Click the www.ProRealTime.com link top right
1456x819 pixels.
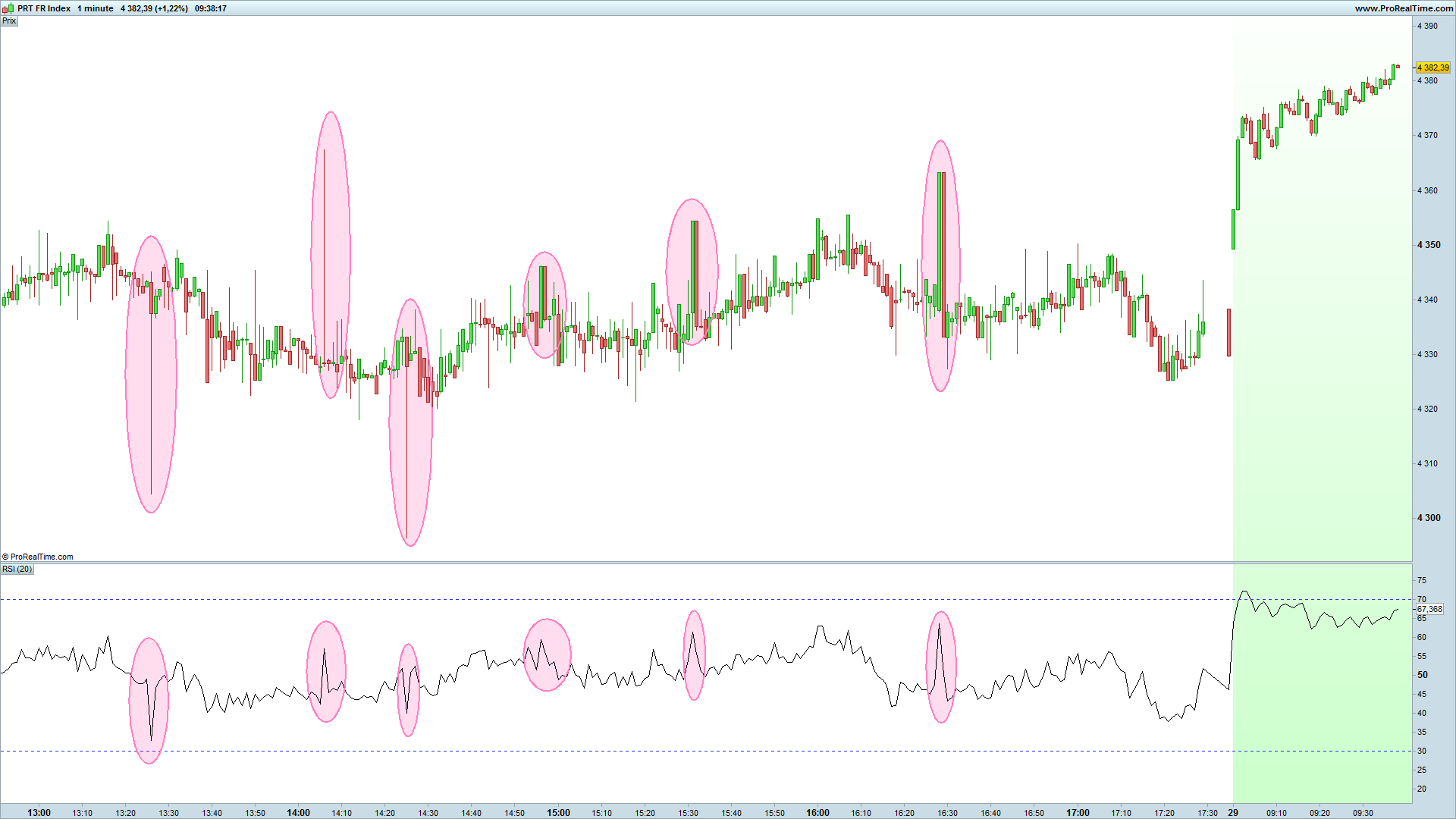1404,8
